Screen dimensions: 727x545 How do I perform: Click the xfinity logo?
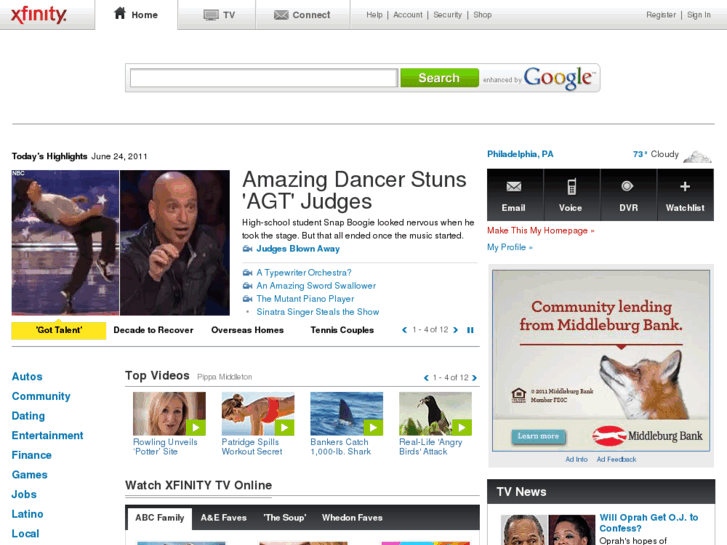click(39, 15)
